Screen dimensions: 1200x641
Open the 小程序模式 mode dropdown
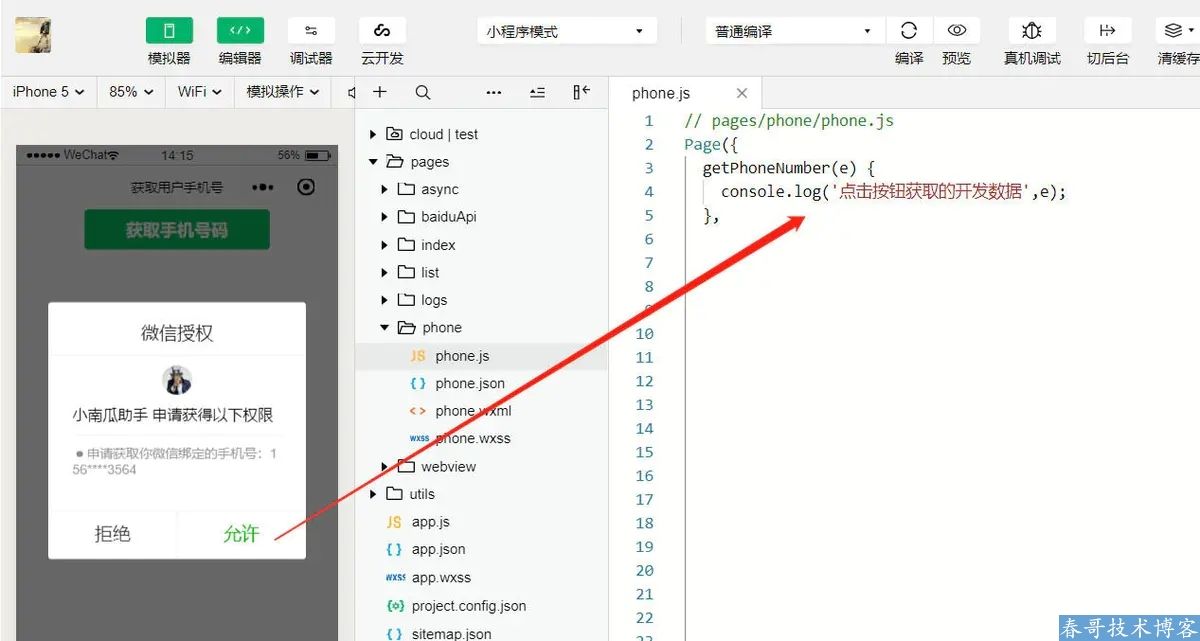[565, 31]
